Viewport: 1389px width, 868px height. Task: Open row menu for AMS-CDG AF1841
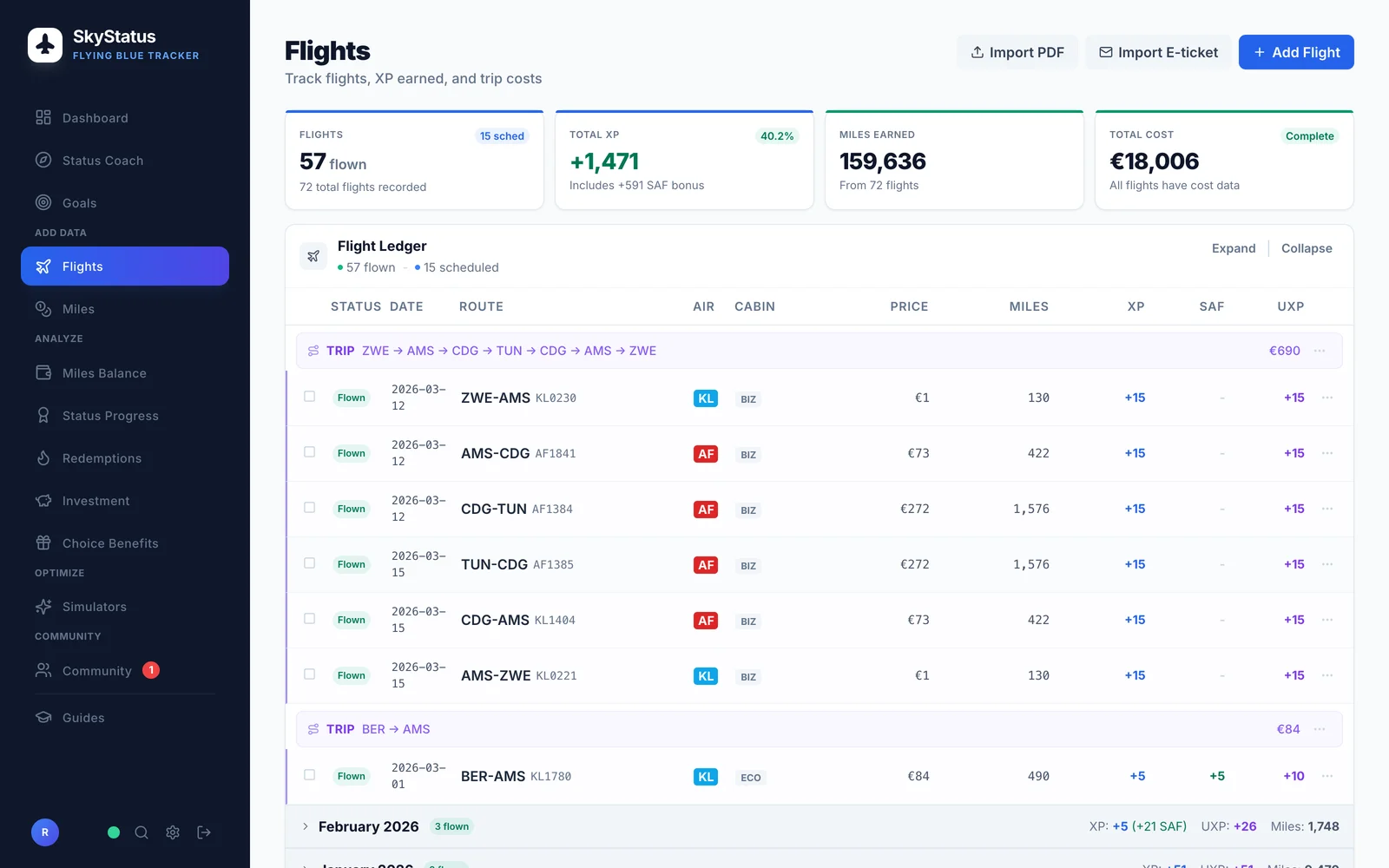1327,453
